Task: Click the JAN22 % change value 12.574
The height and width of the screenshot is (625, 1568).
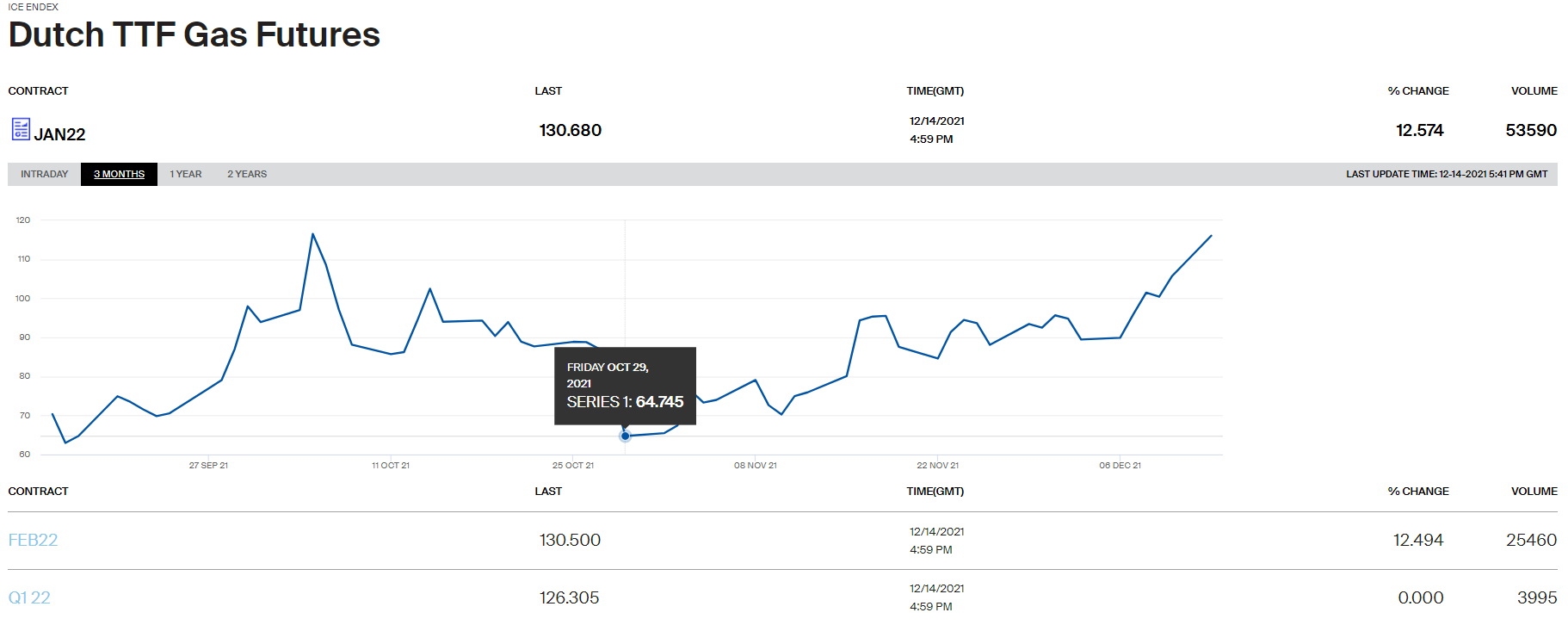Action: [1420, 130]
